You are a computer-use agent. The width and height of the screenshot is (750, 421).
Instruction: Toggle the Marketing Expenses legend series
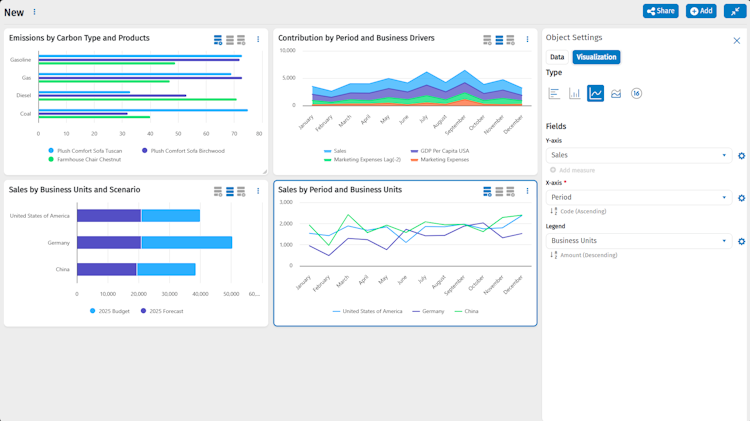(x=440, y=159)
